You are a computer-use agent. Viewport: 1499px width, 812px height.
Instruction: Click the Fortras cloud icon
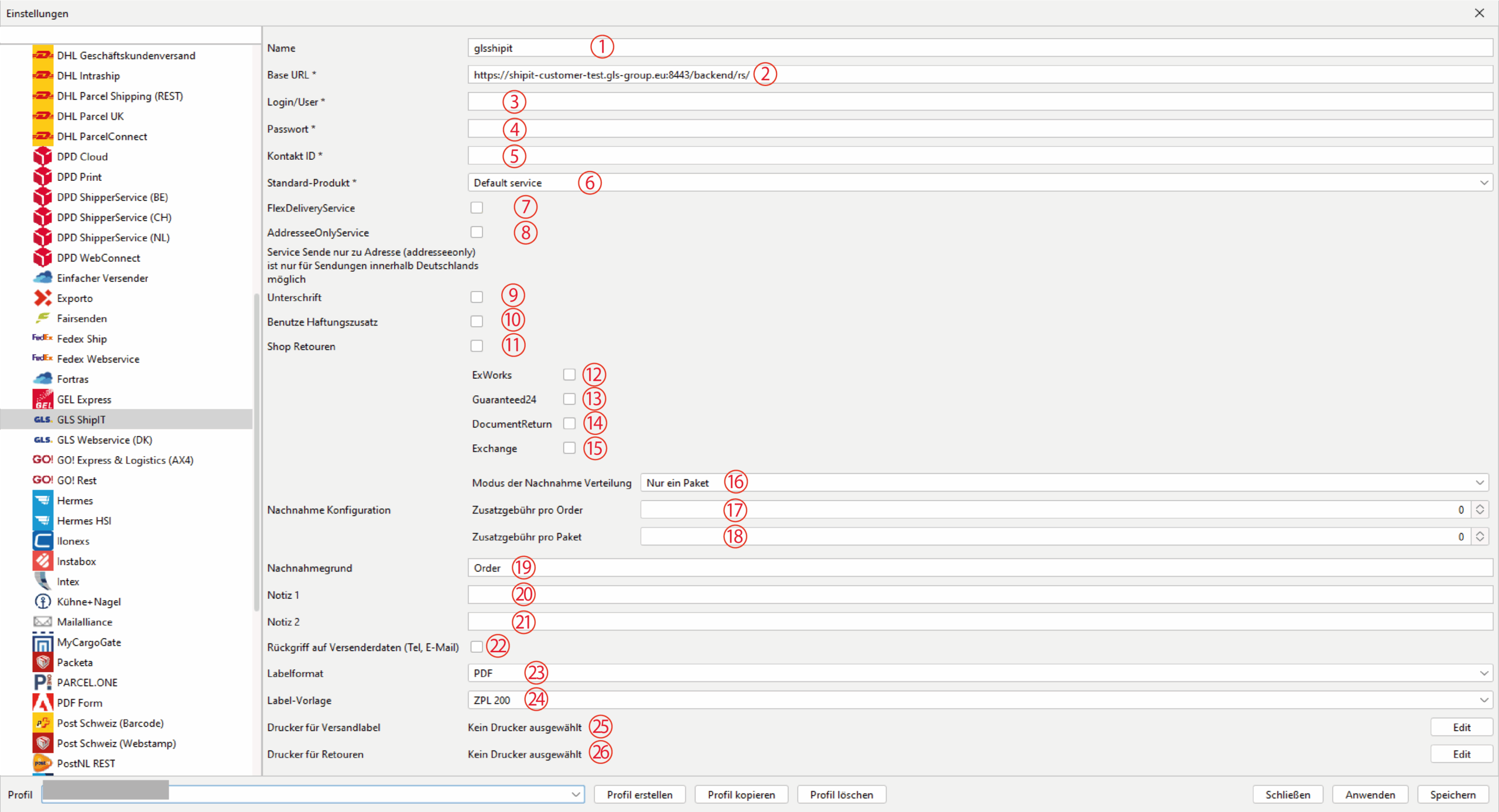(43, 379)
